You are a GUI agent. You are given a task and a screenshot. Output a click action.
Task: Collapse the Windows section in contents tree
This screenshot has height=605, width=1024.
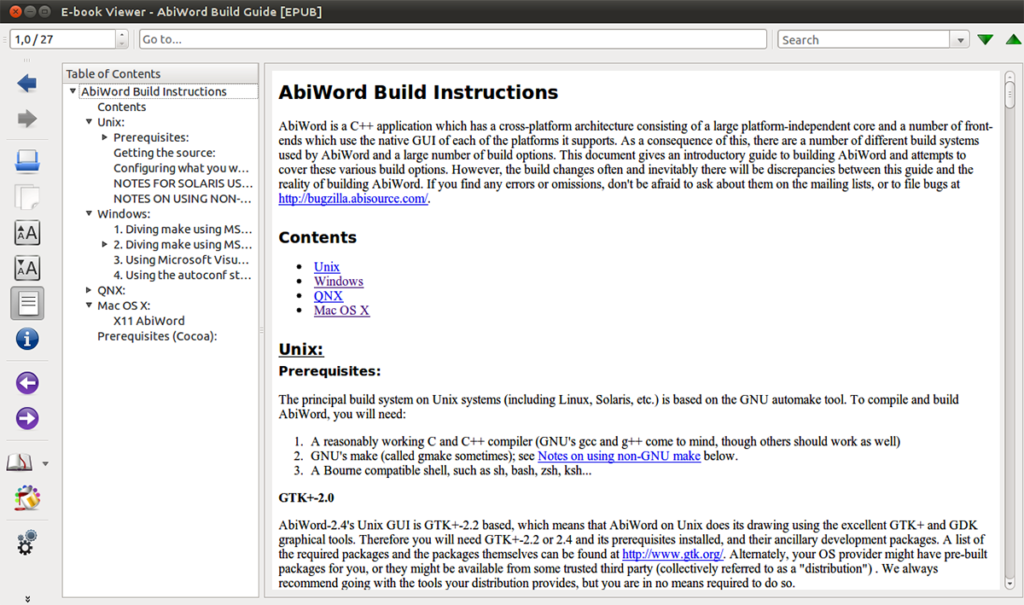90,214
